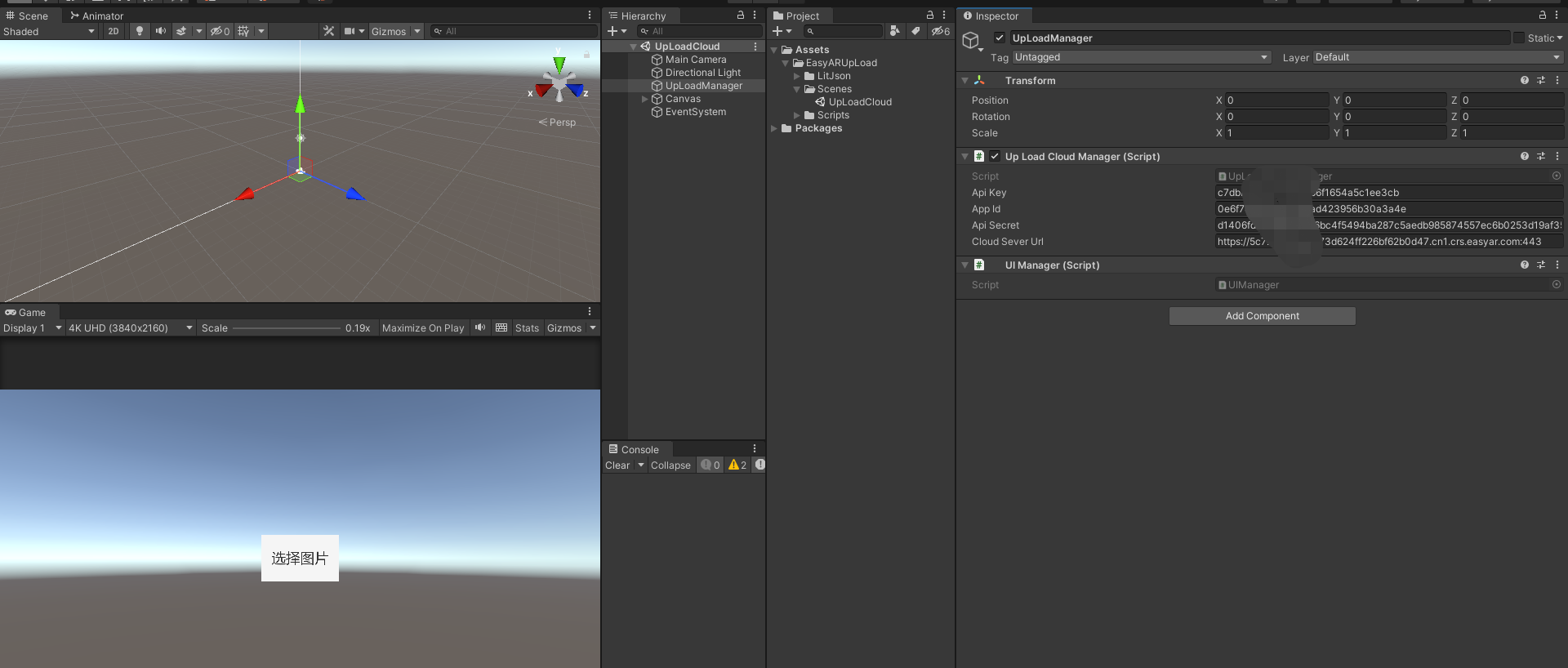Uncheck UpLoadManager active checkbox
The height and width of the screenshot is (668, 1568).
1000,38
